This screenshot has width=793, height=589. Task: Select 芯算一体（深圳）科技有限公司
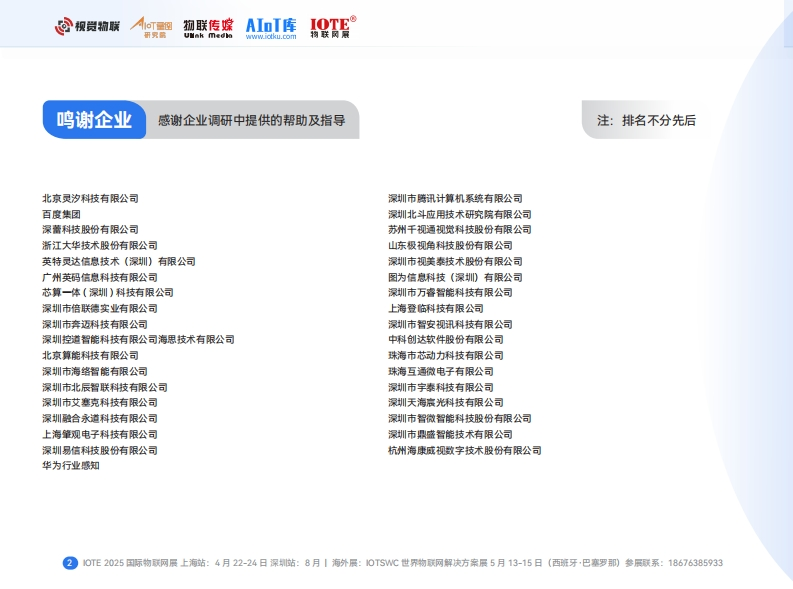pyautogui.click(x=108, y=293)
